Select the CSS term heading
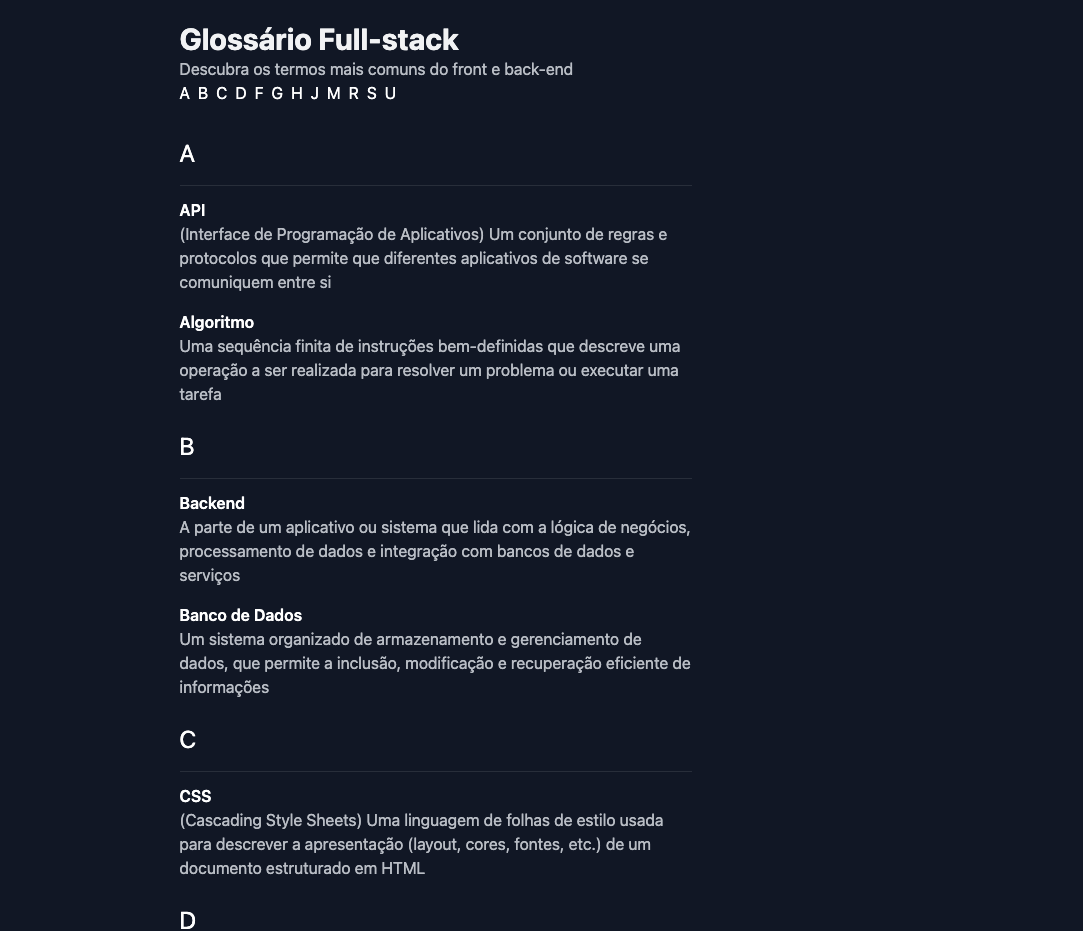 pyautogui.click(x=195, y=796)
